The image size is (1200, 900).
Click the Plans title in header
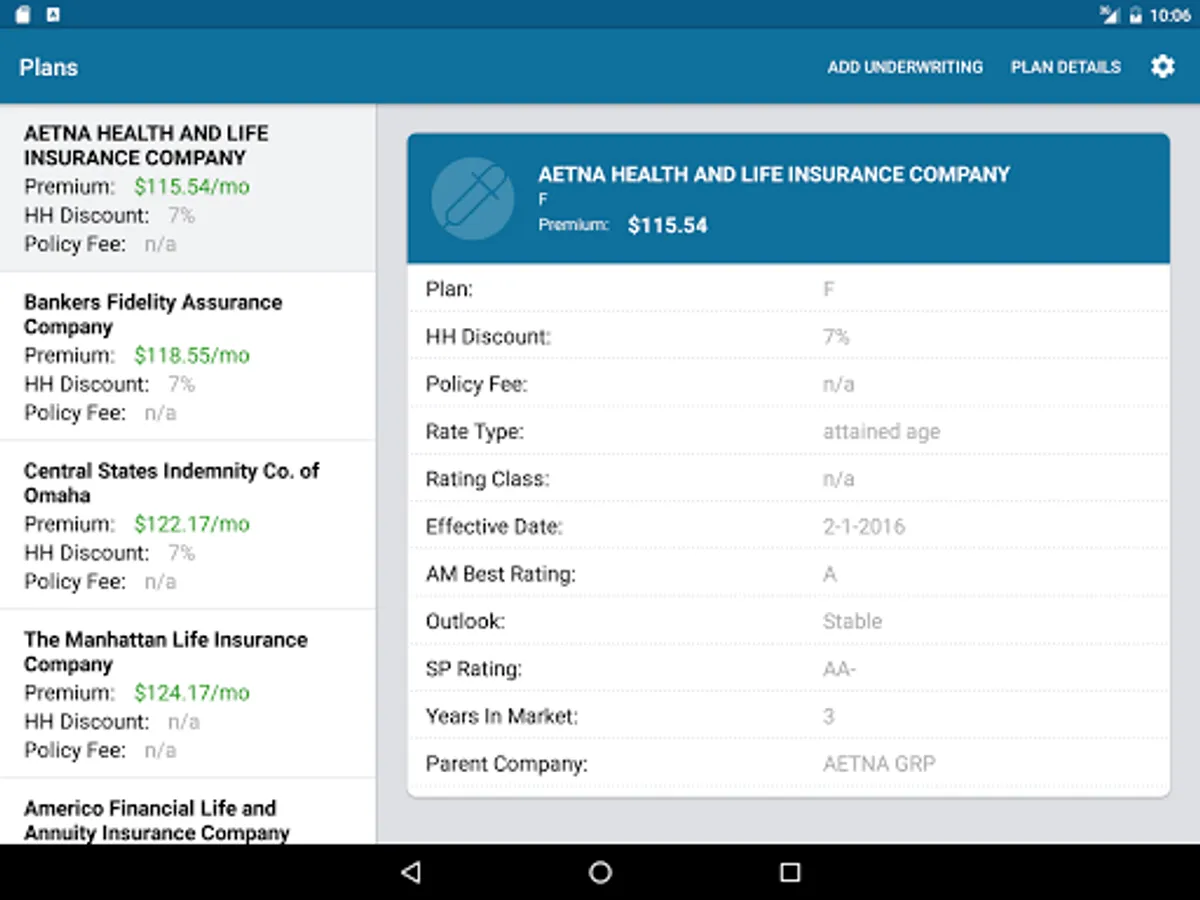(x=48, y=67)
